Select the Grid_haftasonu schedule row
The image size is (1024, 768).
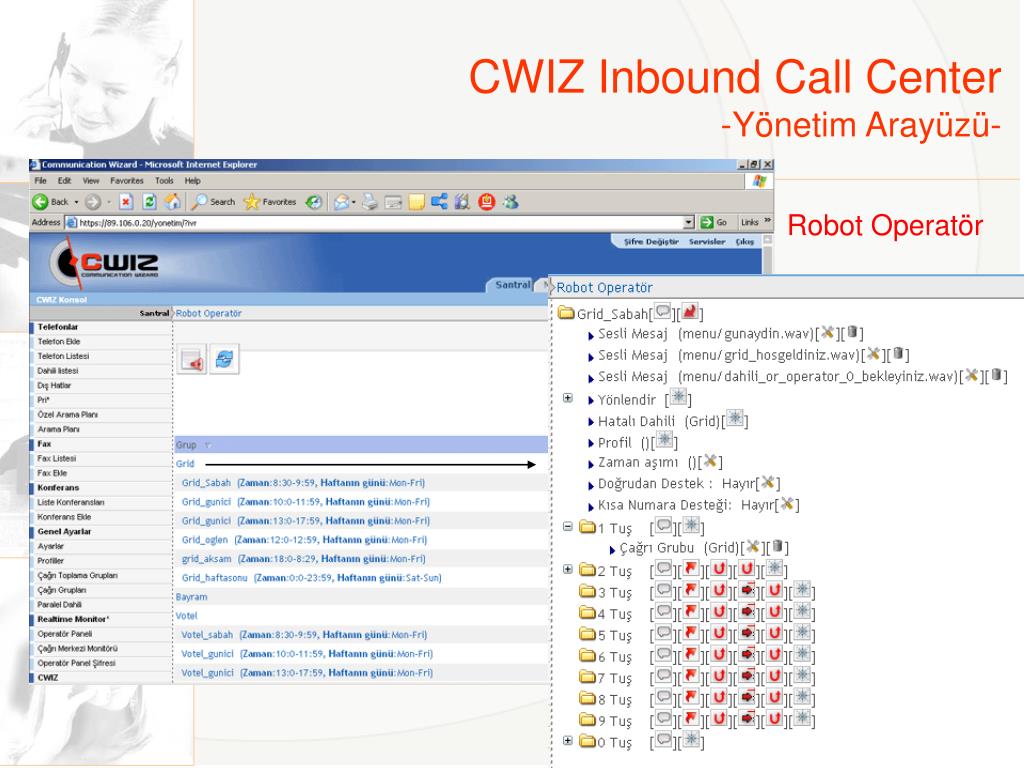[360, 577]
